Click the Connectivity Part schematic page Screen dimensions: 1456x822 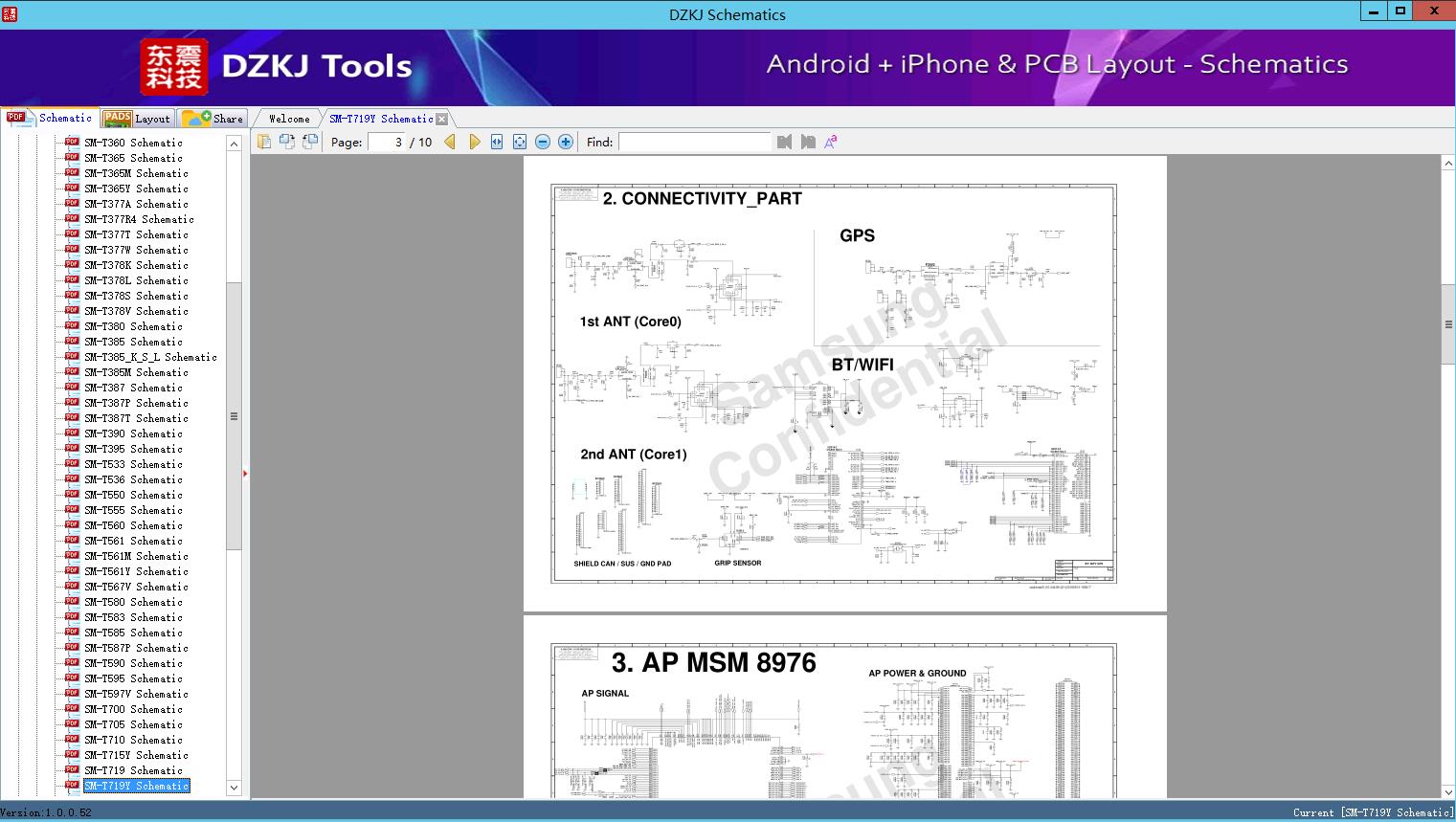point(844,384)
